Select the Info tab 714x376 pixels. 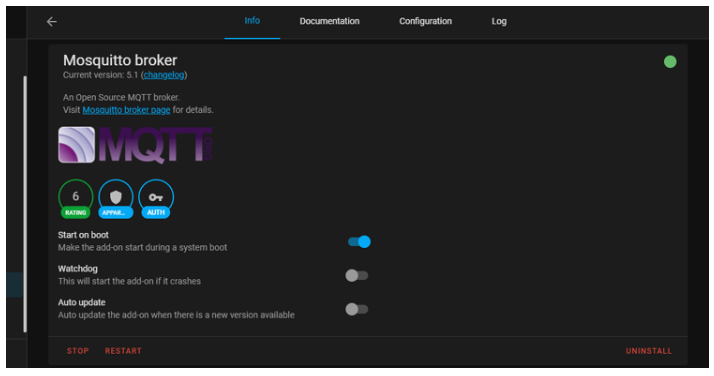point(252,21)
